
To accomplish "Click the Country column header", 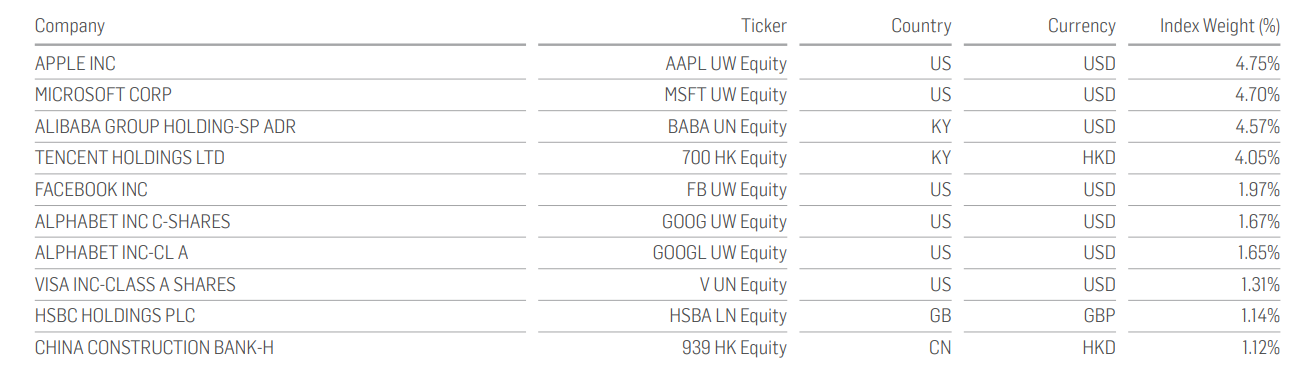I will [921, 26].
